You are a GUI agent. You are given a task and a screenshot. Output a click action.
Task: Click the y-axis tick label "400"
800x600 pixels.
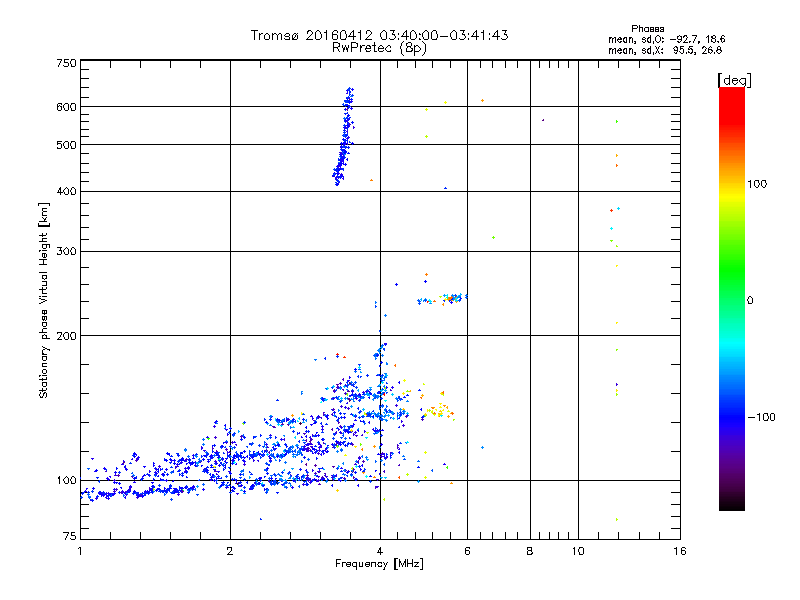click(x=66, y=191)
